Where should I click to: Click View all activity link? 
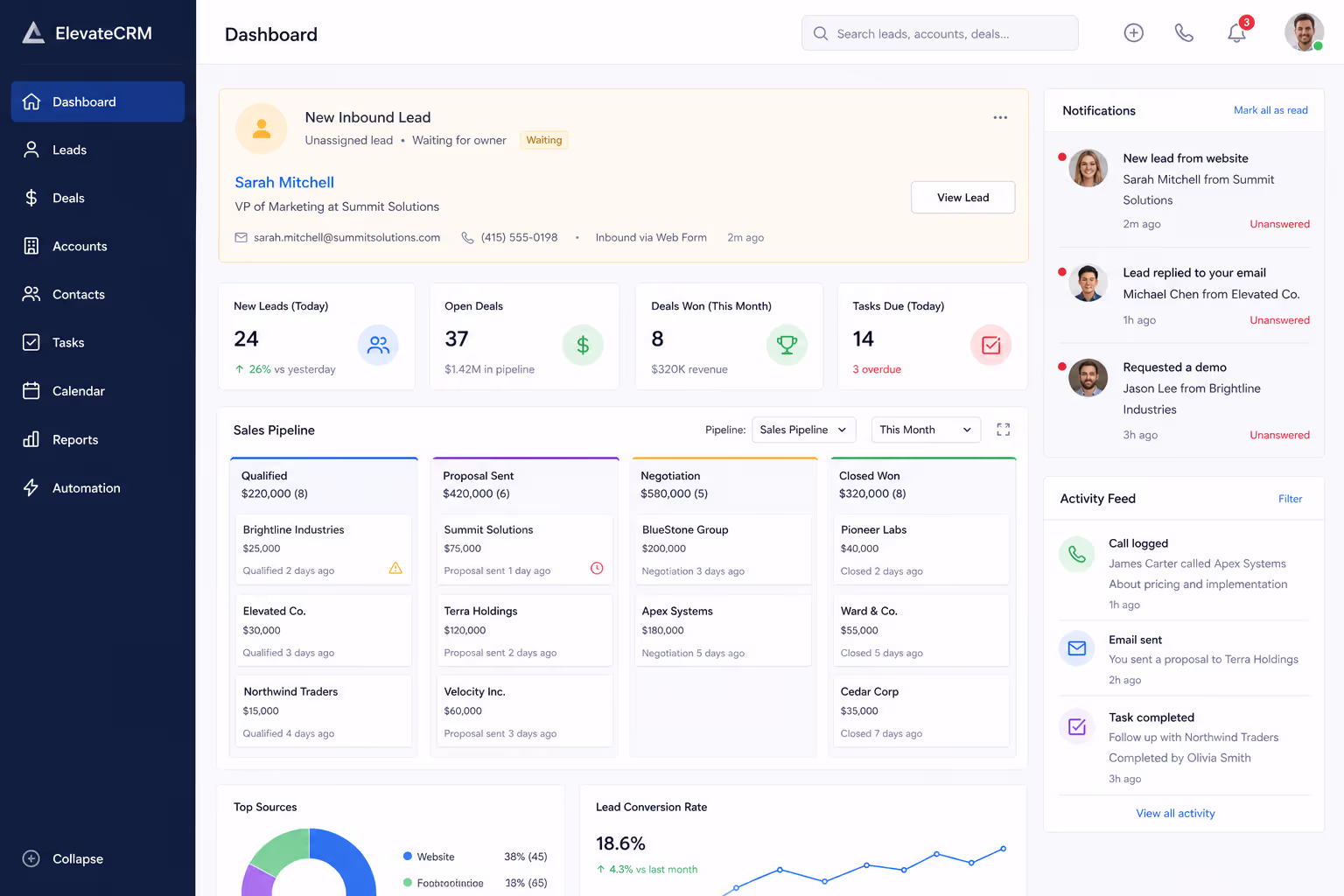point(1175,813)
